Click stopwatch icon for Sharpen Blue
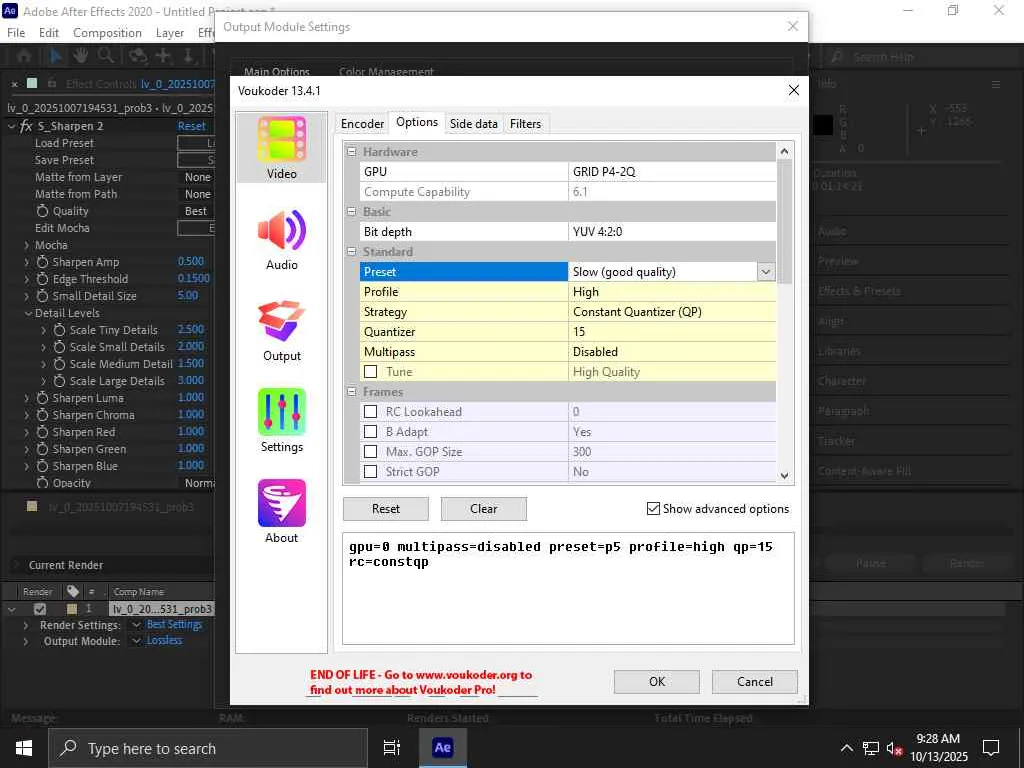Screen dimensions: 1024x768 (x=42, y=466)
